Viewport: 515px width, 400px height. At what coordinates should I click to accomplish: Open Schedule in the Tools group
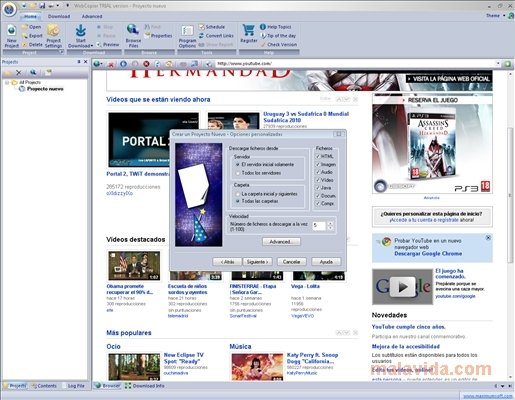[212, 27]
